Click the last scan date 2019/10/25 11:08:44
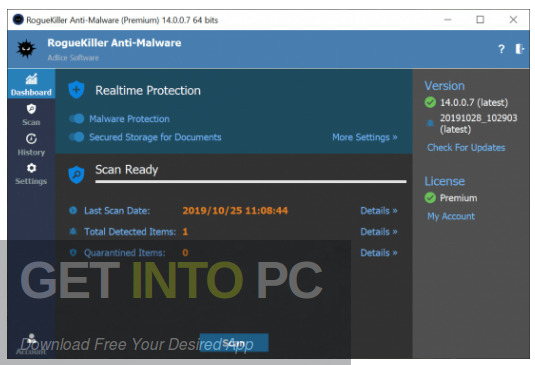535x365 pixels. click(x=235, y=210)
